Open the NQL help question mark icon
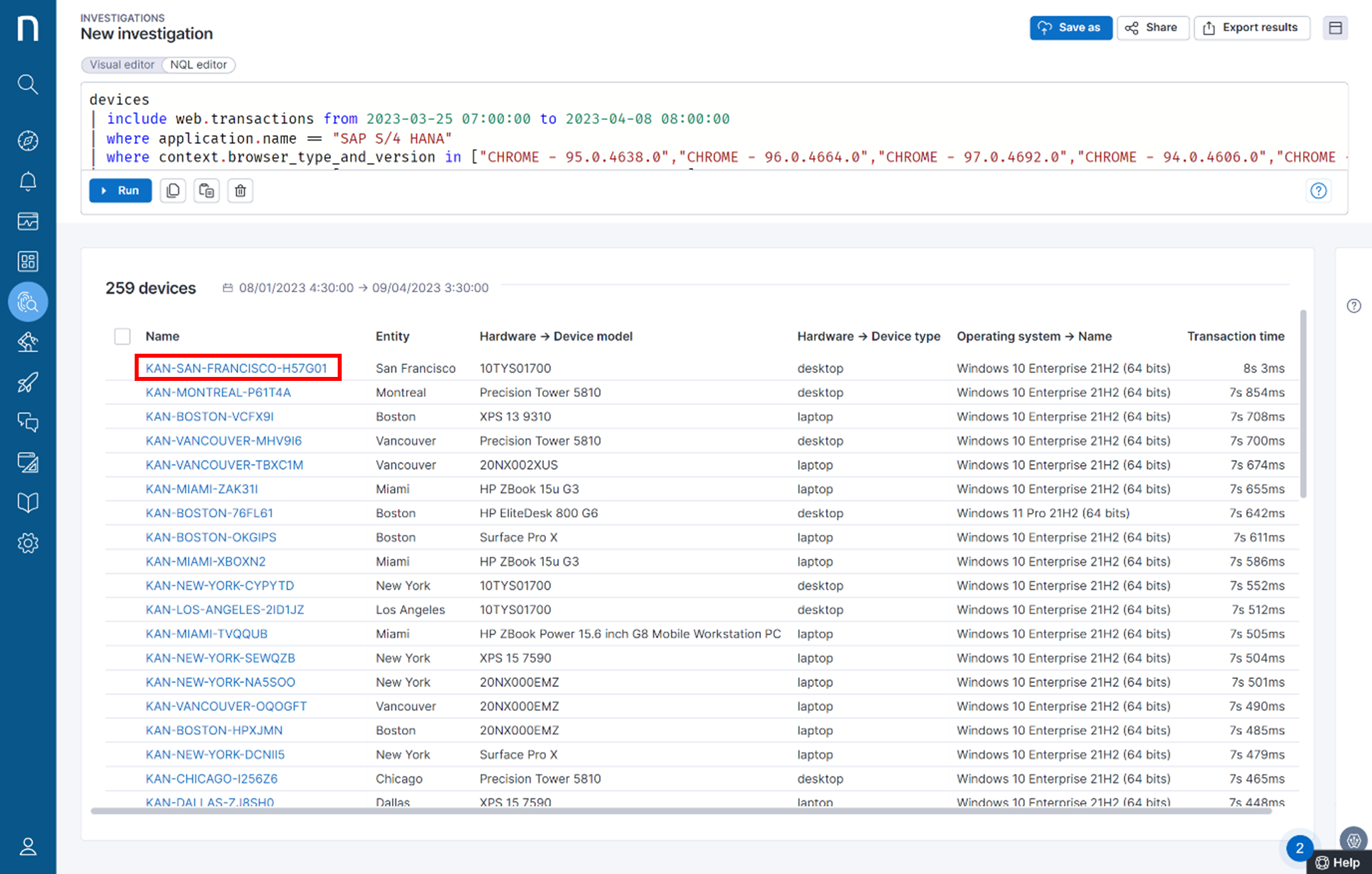The width and height of the screenshot is (1372, 874). click(1318, 191)
